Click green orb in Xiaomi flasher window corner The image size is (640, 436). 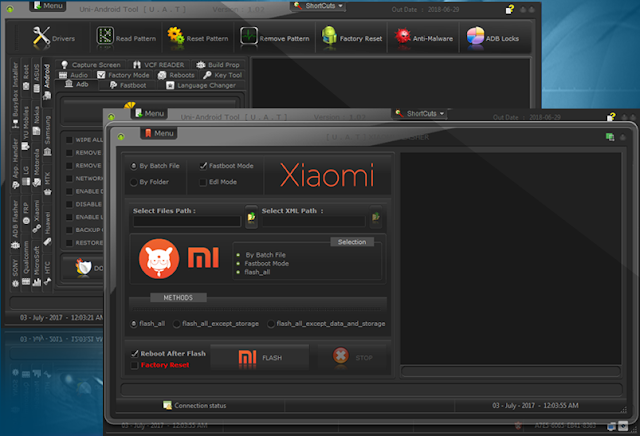point(121,137)
